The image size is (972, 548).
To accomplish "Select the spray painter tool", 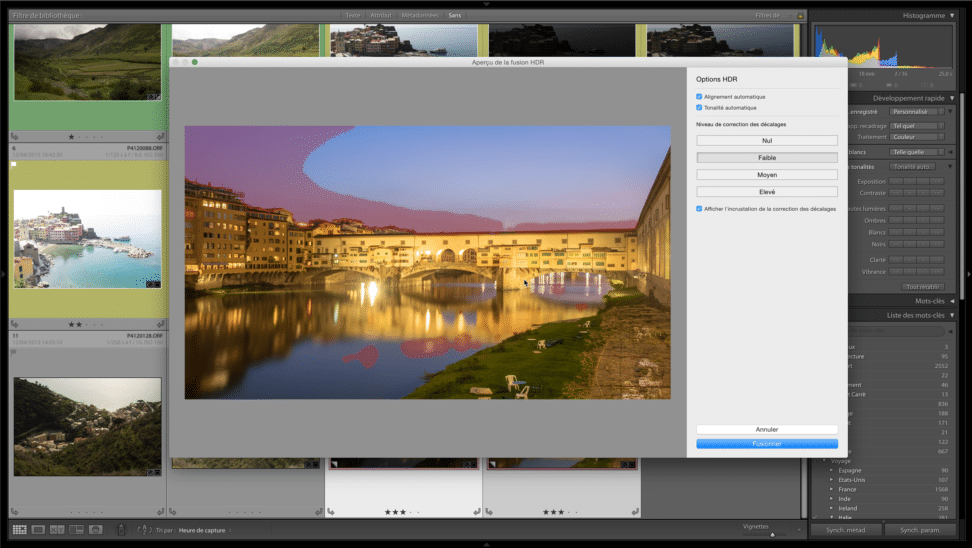I will pyautogui.click(x=122, y=529).
